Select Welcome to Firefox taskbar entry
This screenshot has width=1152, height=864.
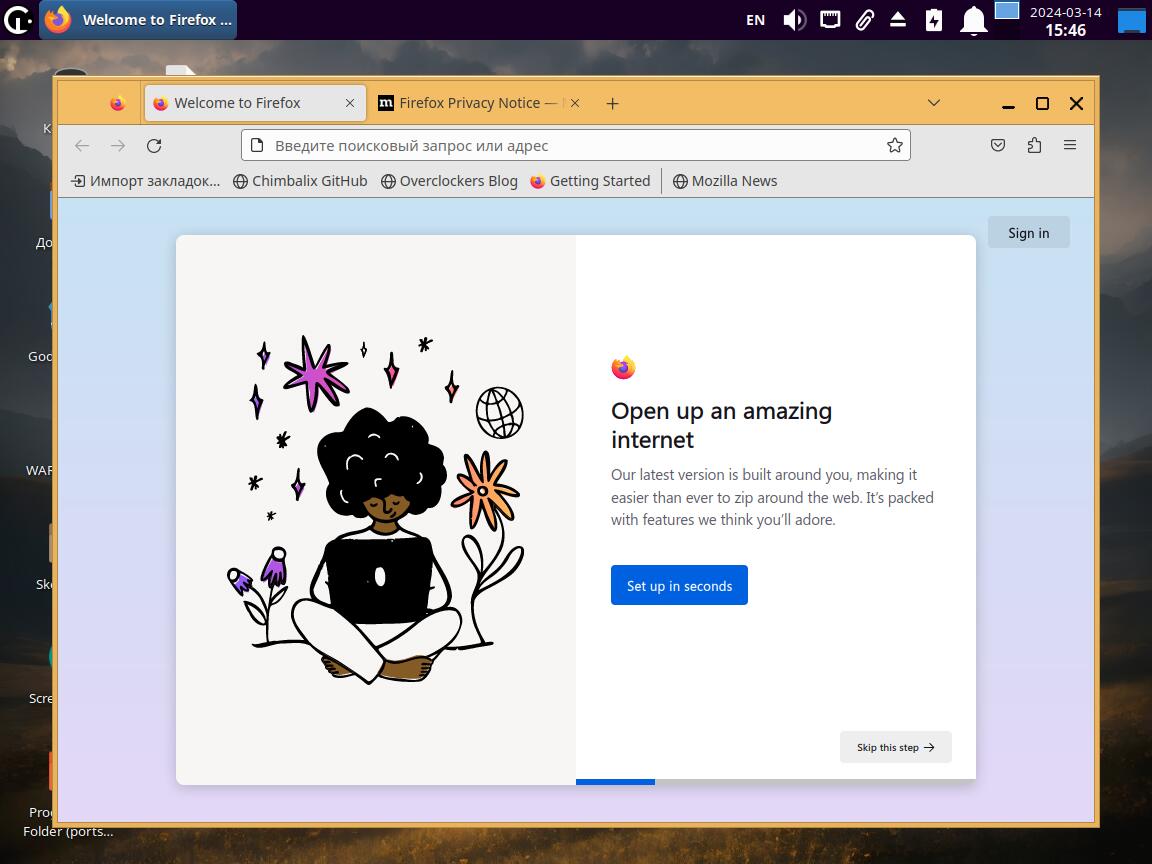138,20
